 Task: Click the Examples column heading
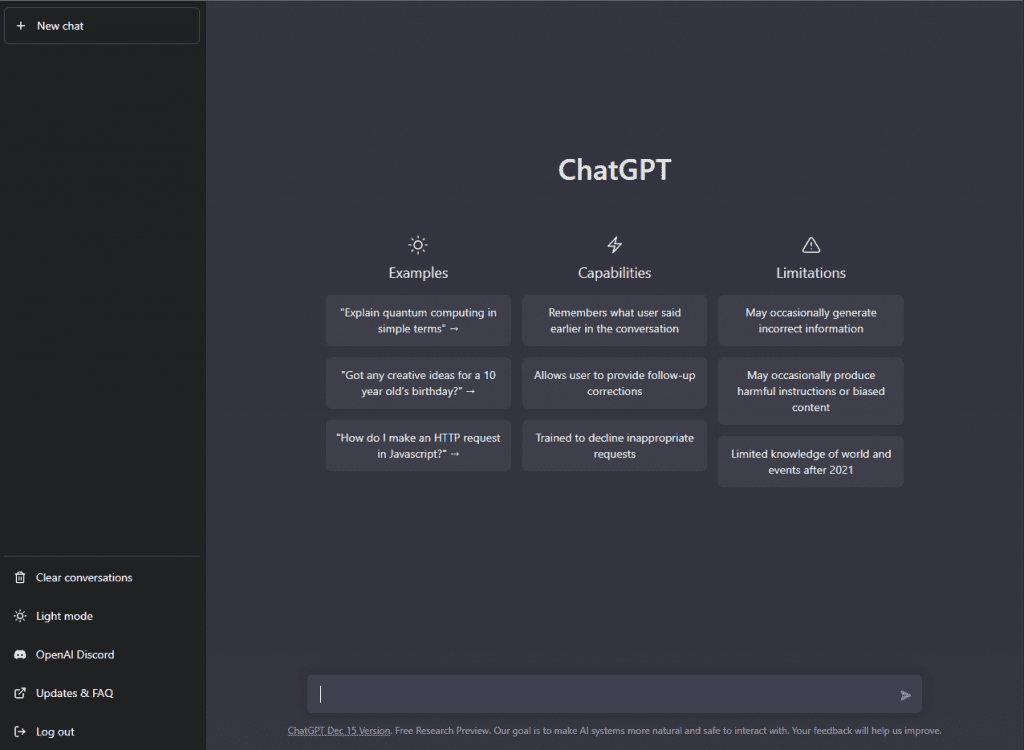tap(418, 273)
